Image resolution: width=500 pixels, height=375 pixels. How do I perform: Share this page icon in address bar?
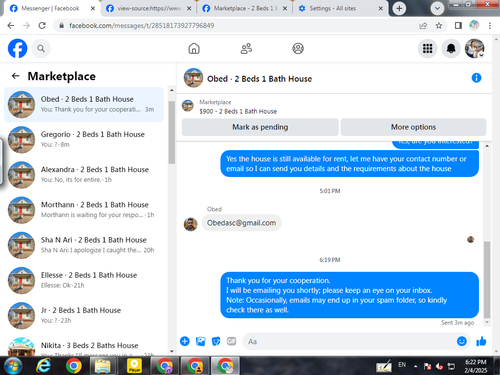coord(423,26)
